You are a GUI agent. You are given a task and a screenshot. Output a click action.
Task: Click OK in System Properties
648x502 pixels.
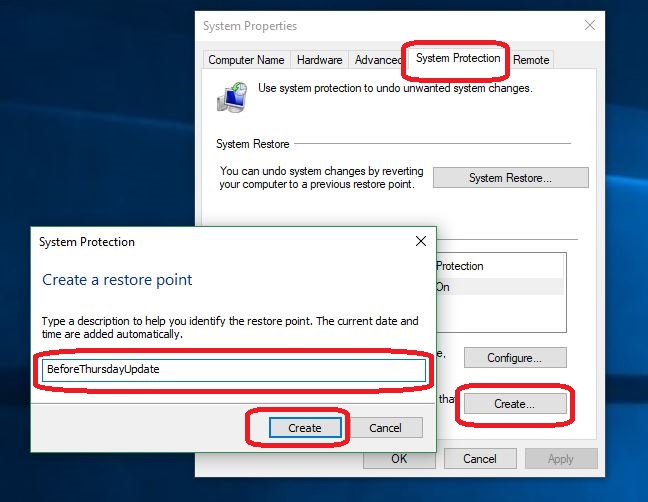(x=398, y=459)
